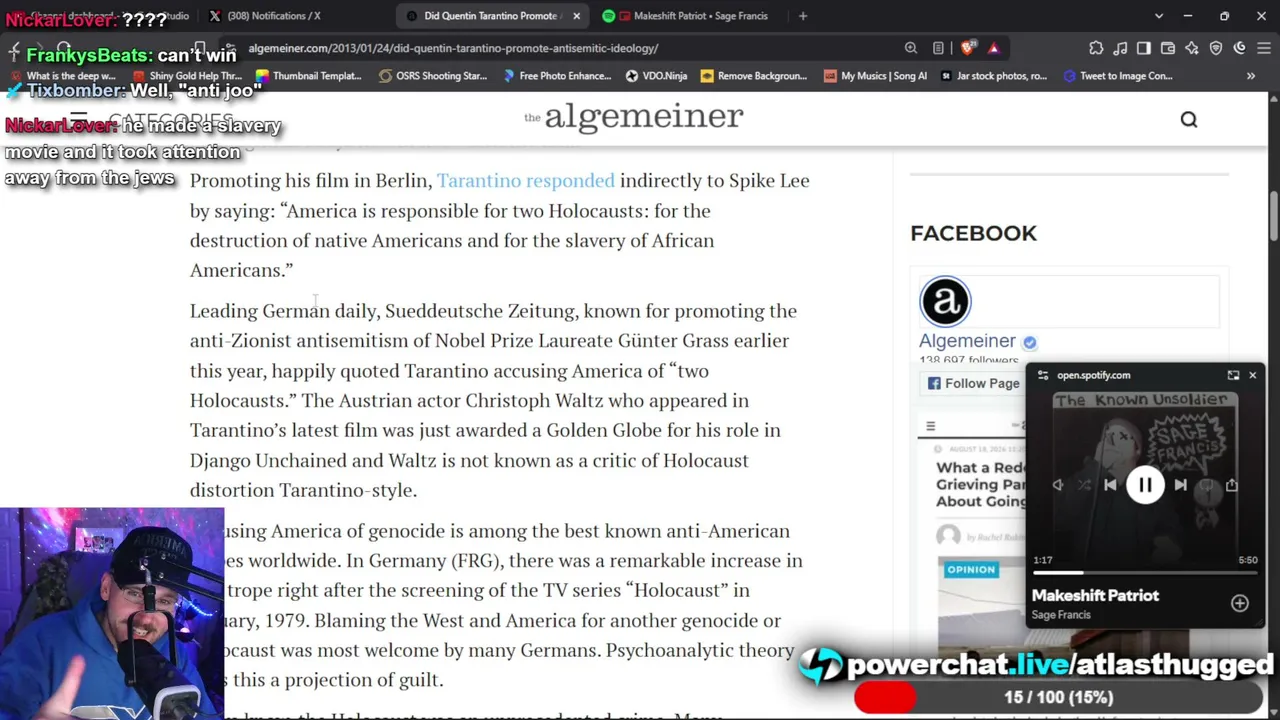This screenshot has height=720, width=1280.
Task: Open 'Shiny Gold Help Thr...' bookmark
Action: point(186,76)
